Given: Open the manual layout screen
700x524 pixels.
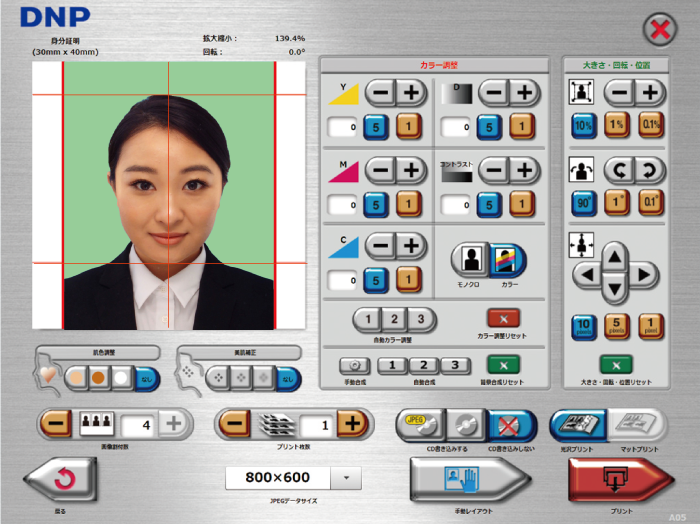Looking at the screenshot, I should click(468, 480).
